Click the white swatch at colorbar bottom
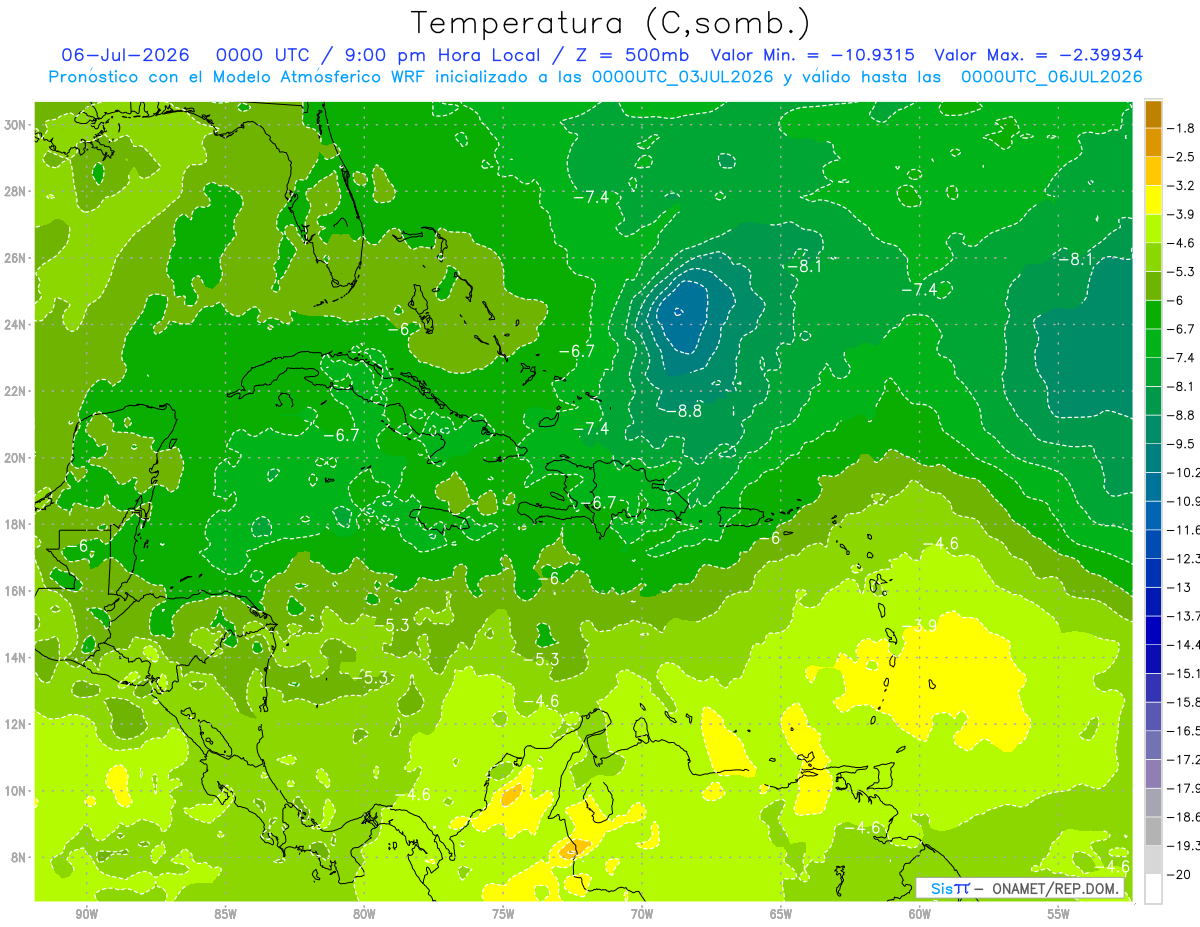The image size is (1200, 927). click(x=1153, y=889)
